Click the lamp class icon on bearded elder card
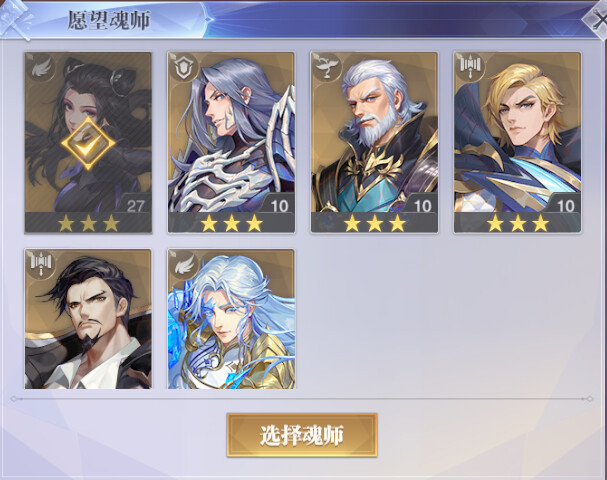The width and height of the screenshot is (607, 480). click(x=327, y=69)
